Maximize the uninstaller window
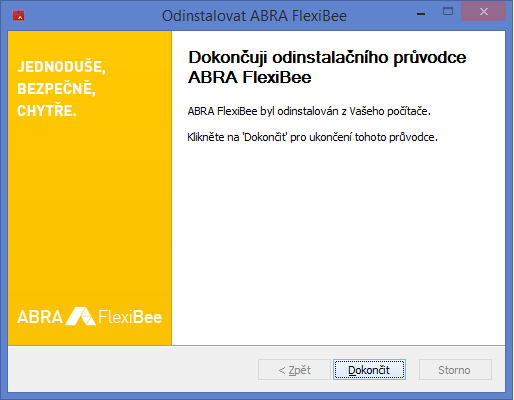Screen dimensions: 514x400 tap(448, 12)
